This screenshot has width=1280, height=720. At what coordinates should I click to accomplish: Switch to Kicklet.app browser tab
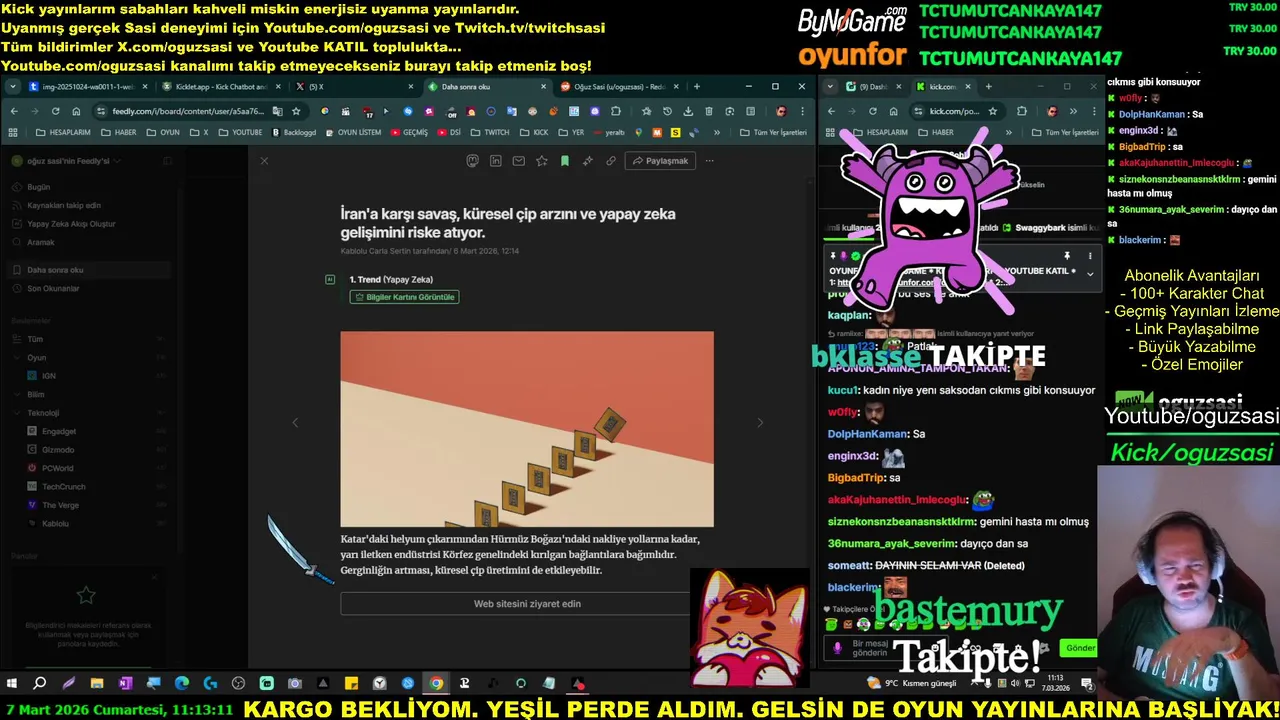click(x=221, y=87)
